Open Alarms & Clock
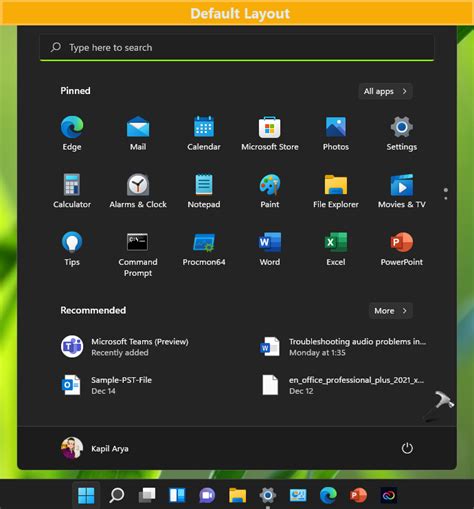 [138, 191]
